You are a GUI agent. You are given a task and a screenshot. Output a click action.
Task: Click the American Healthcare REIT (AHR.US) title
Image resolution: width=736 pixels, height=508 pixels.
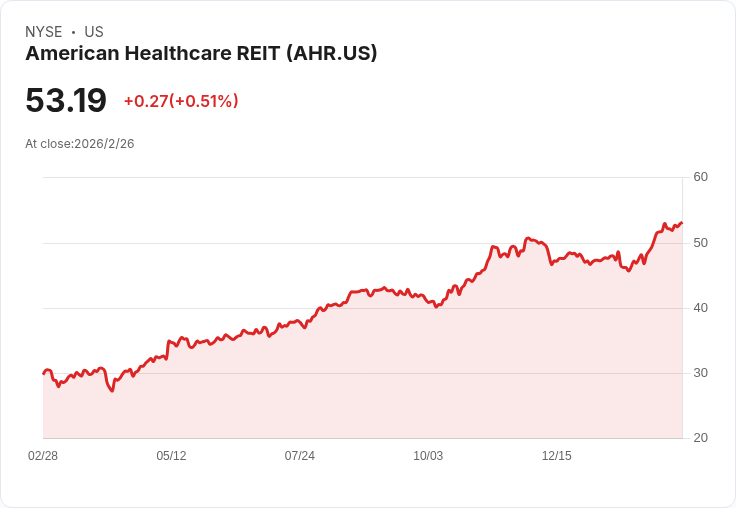click(x=201, y=53)
